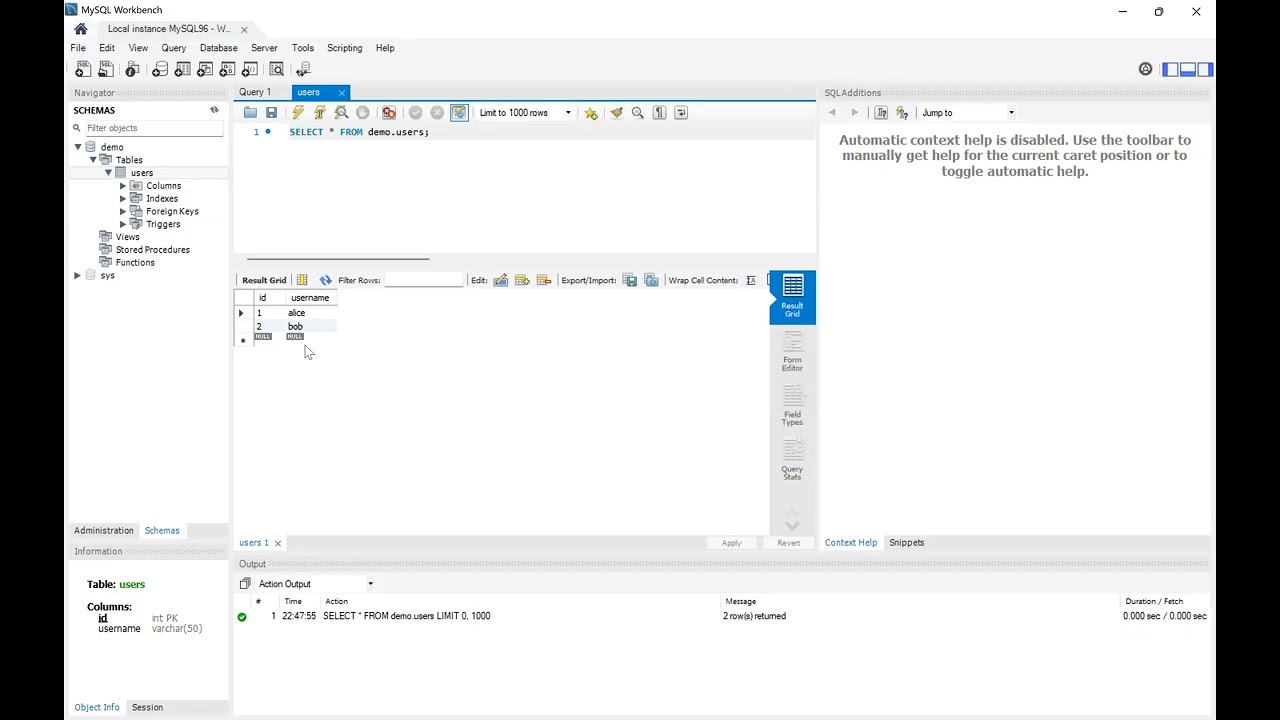This screenshot has width=1280, height=720.
Task: Toggle automatic context help
Action: click(881, 113)
